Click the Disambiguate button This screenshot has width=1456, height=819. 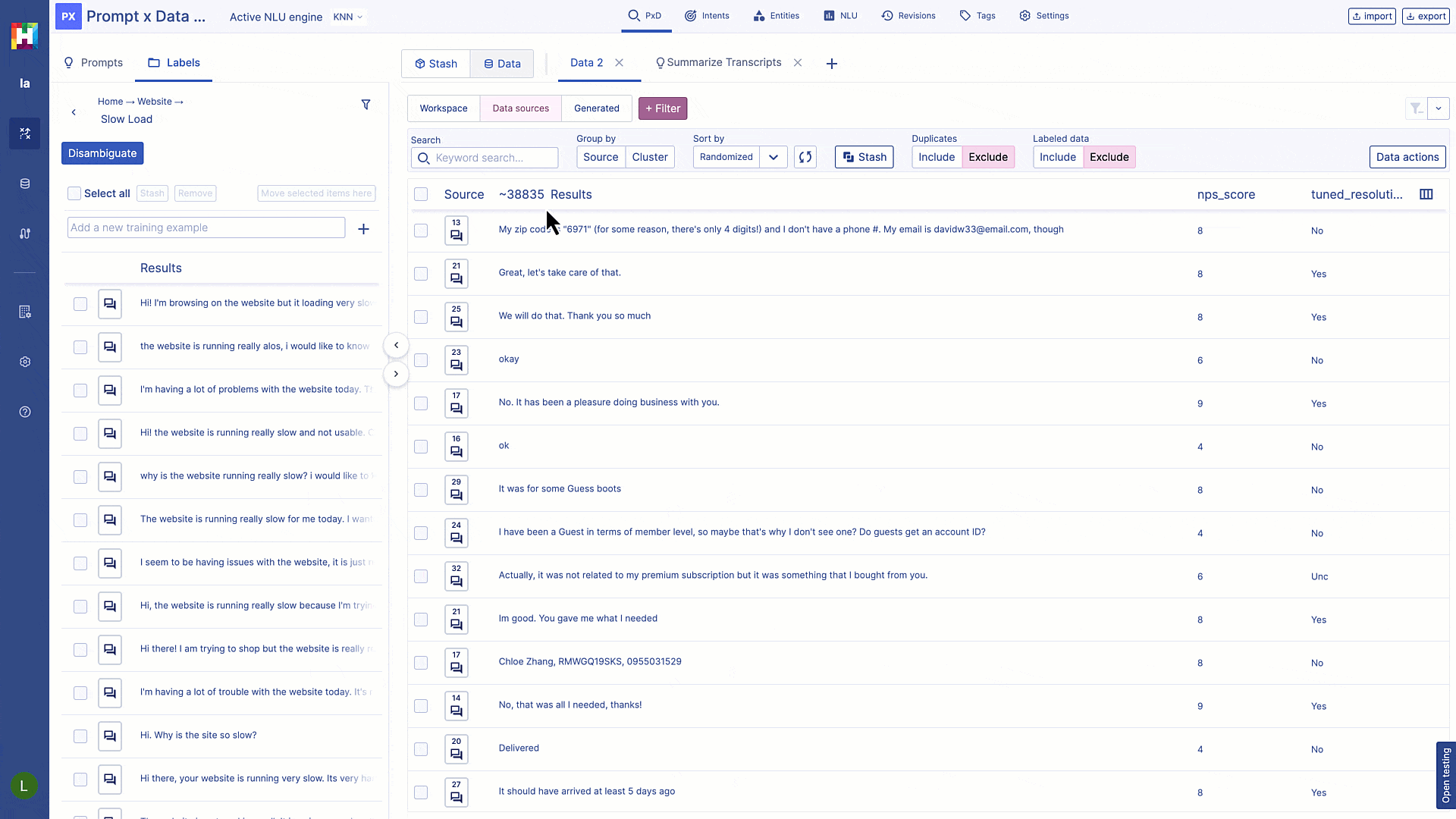pyautogui.click(x=102, y=153)
